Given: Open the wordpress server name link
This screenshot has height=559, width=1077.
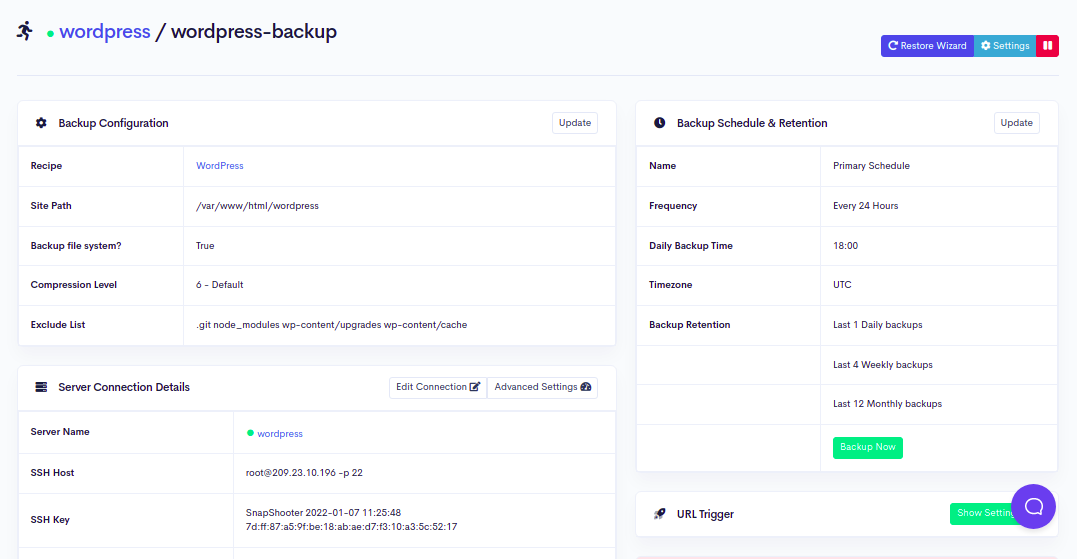Looking at the screenshot, I should coord(280,434).
